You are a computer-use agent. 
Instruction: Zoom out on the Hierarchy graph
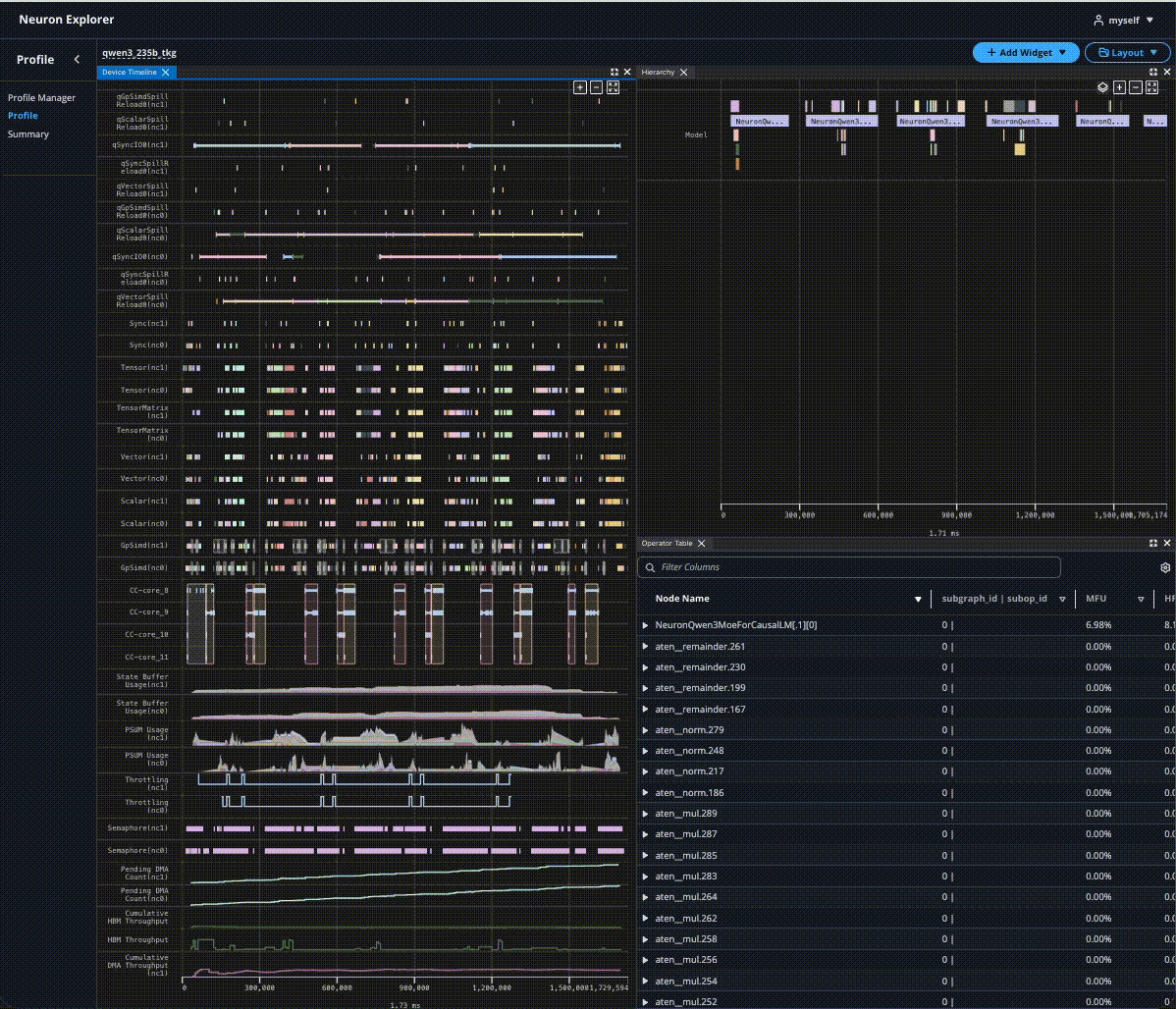(1136, 87)
